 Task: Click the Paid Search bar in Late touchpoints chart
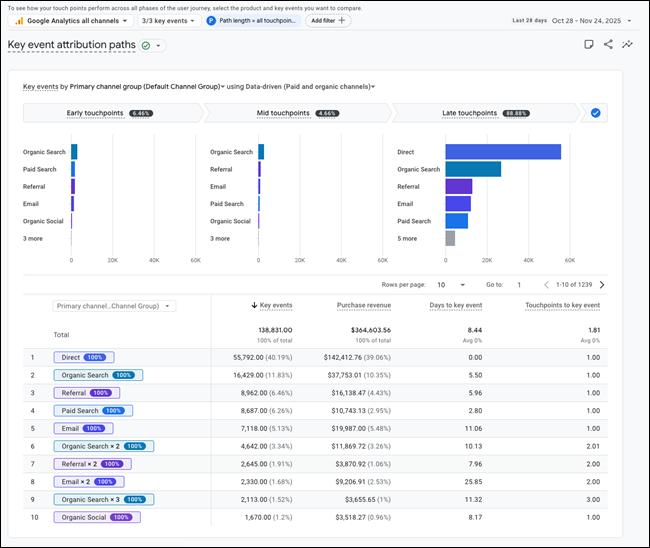(x=457, y=221)
